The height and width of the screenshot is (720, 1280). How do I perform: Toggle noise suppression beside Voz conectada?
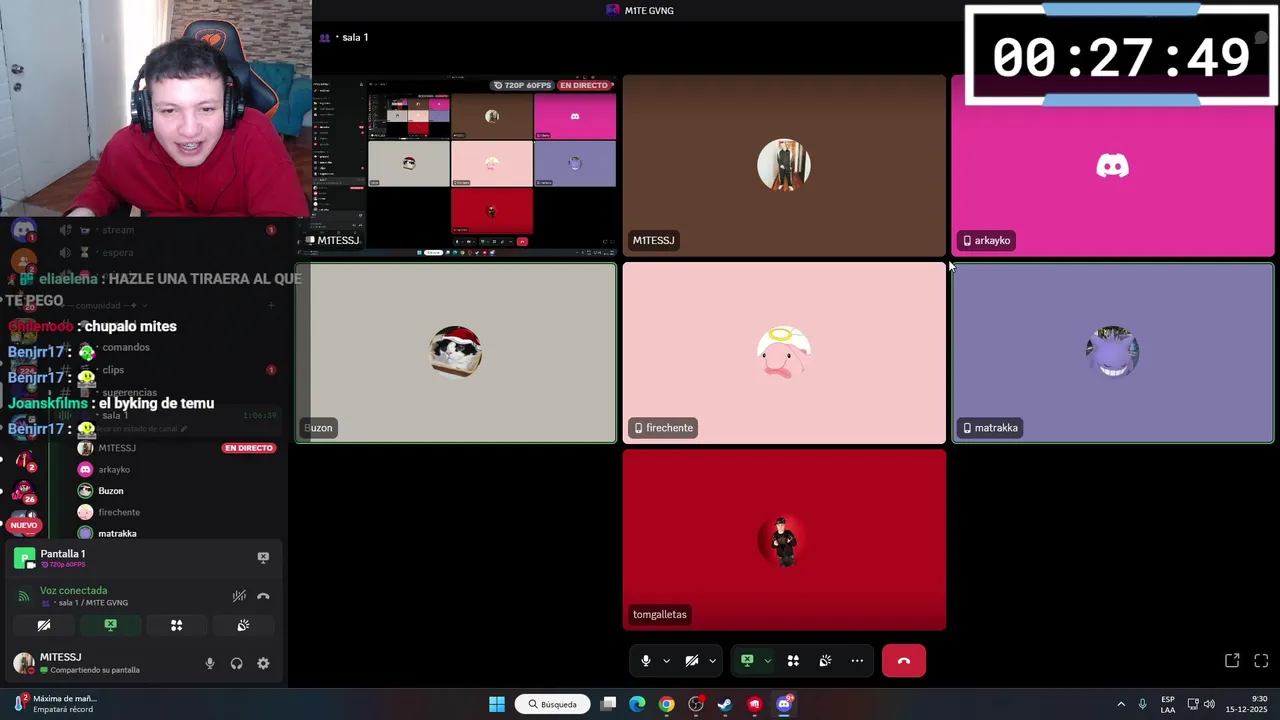239,596
